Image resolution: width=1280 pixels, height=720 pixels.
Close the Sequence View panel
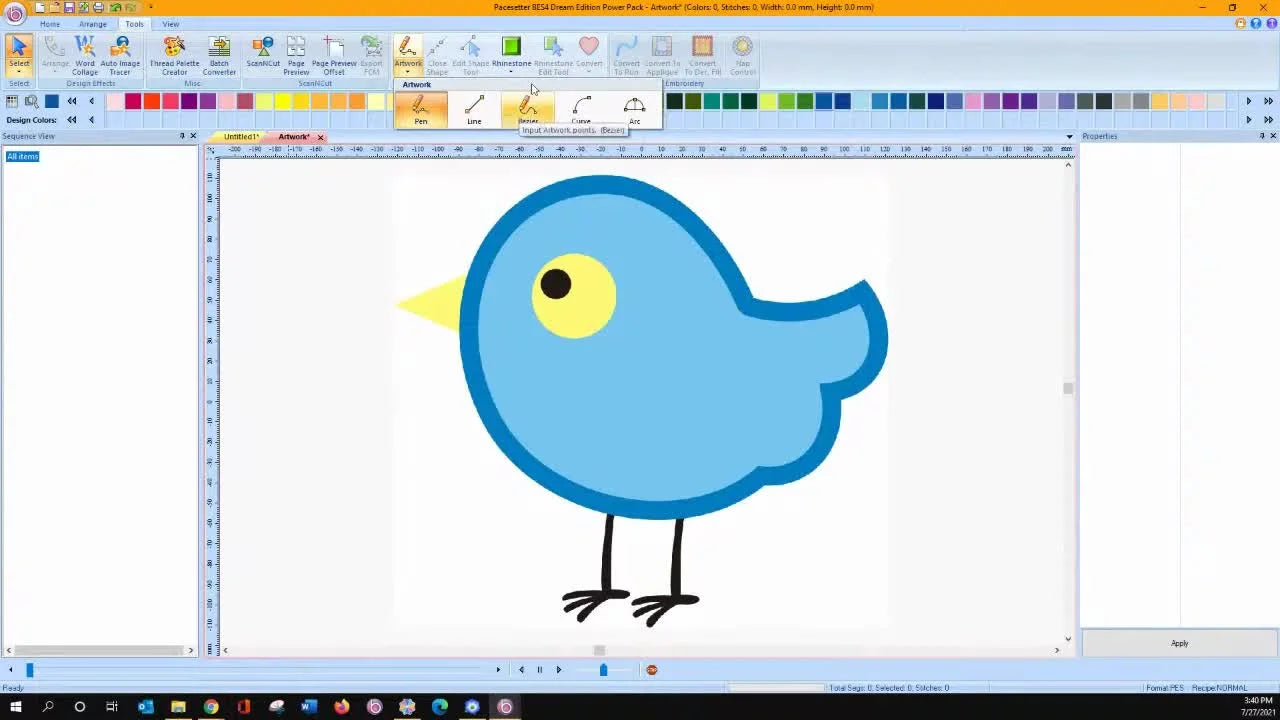pos(193,136)
